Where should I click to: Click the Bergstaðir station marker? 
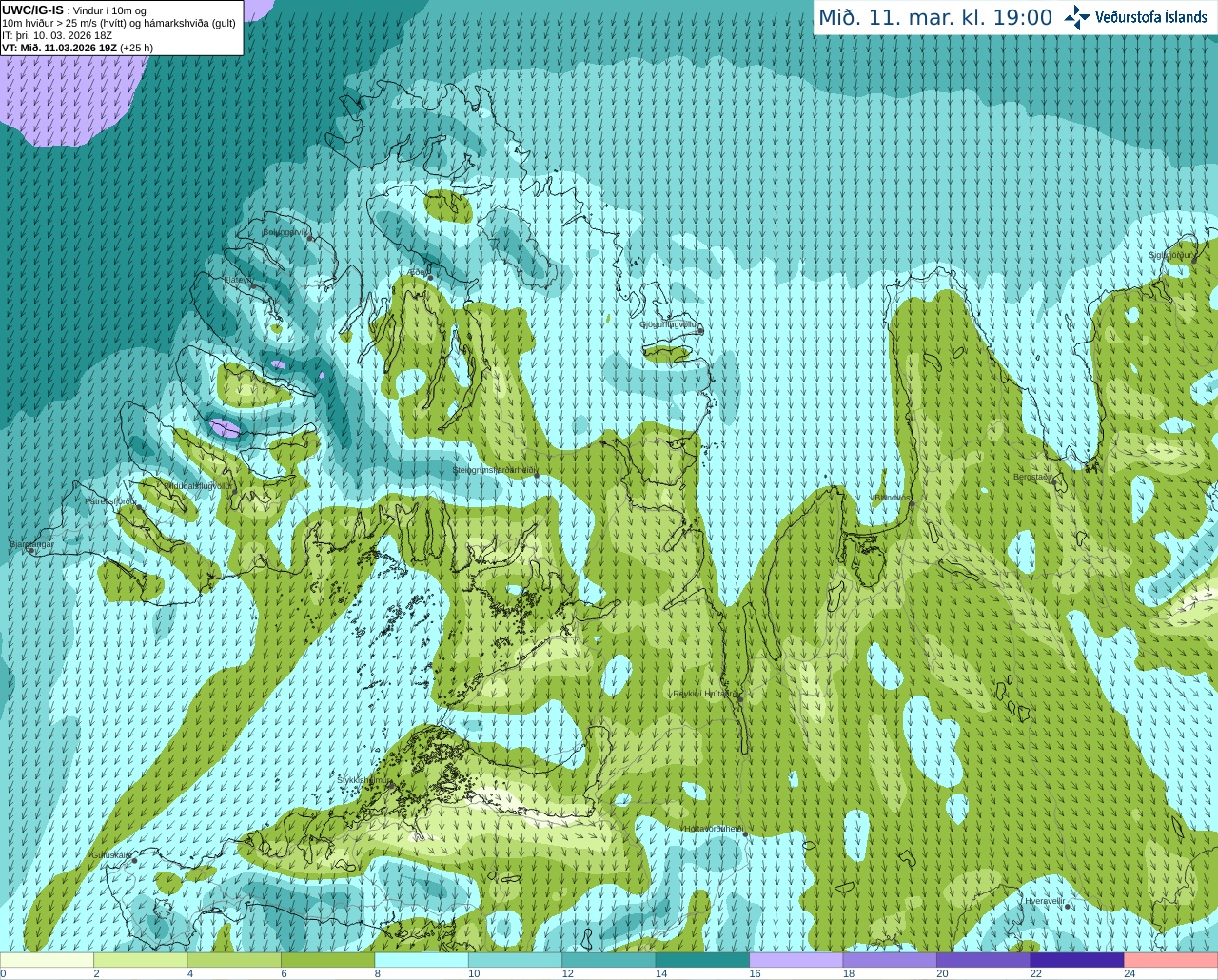click(x=1054, y=483)
